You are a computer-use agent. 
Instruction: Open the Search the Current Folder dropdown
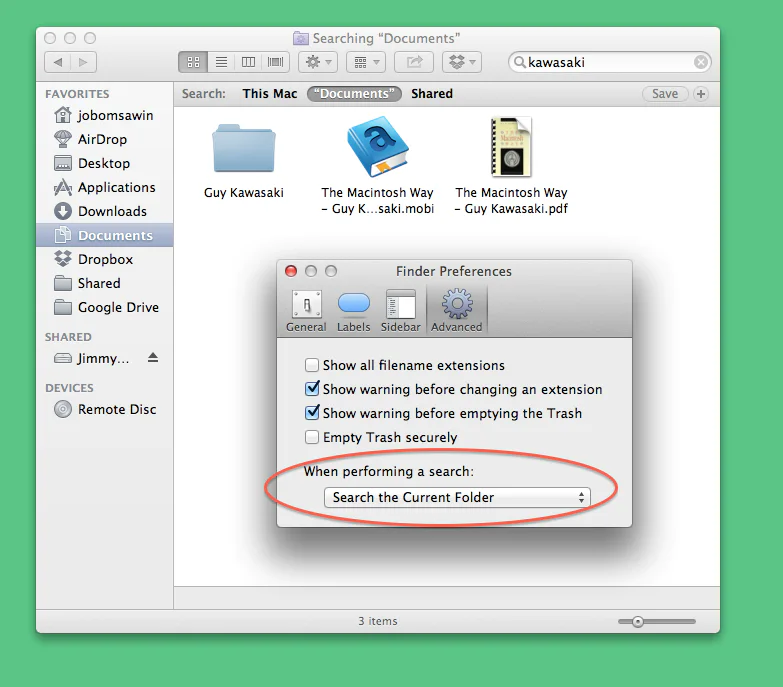click(457, 497)
